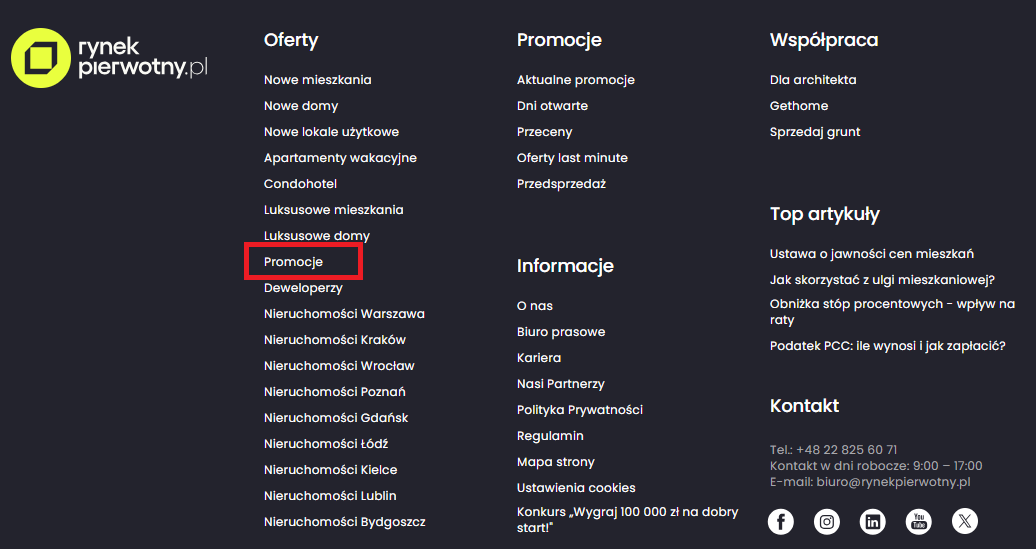Click Oferty last minute
The width and height of the screenshot is (1036, 549).
pos(572,158)
